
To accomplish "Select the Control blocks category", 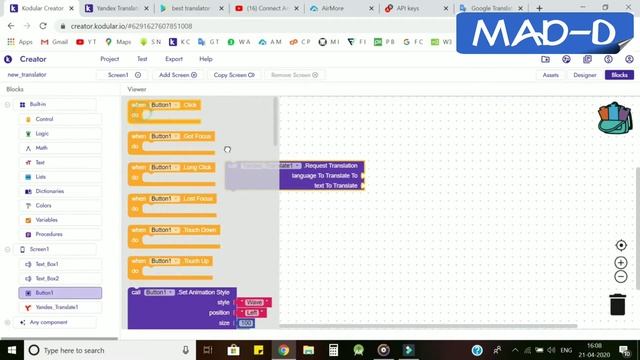I will coord(60,119).
